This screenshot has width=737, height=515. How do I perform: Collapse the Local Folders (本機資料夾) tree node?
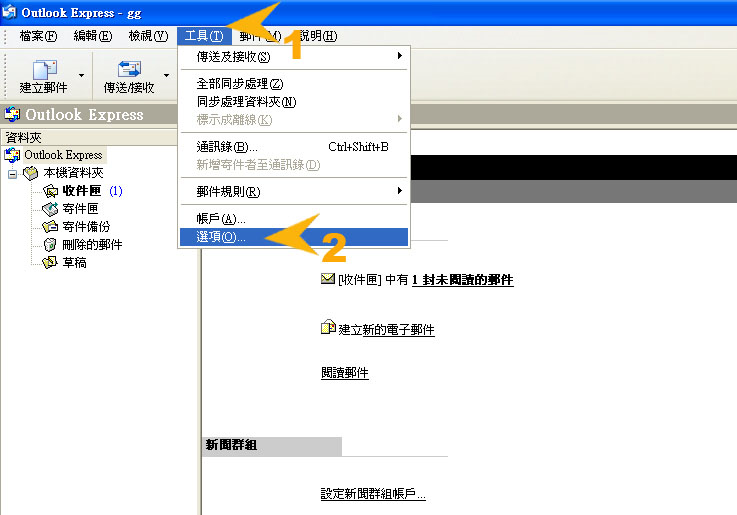coord(13,174)
